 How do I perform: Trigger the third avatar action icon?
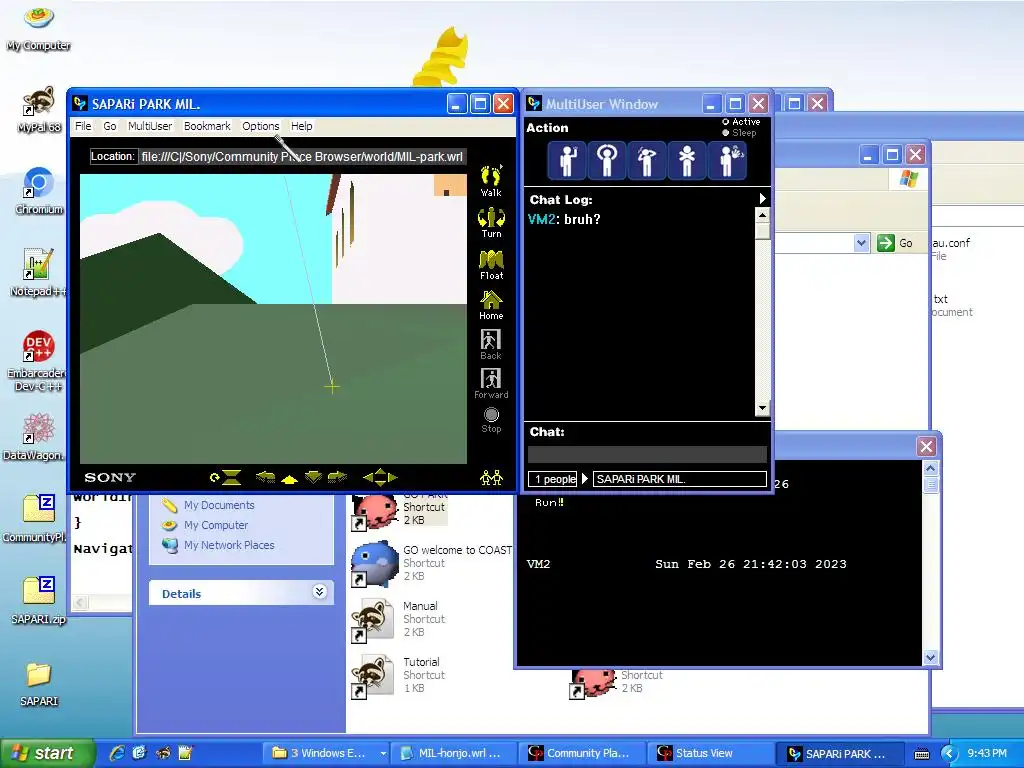click(x=647, y=160)
